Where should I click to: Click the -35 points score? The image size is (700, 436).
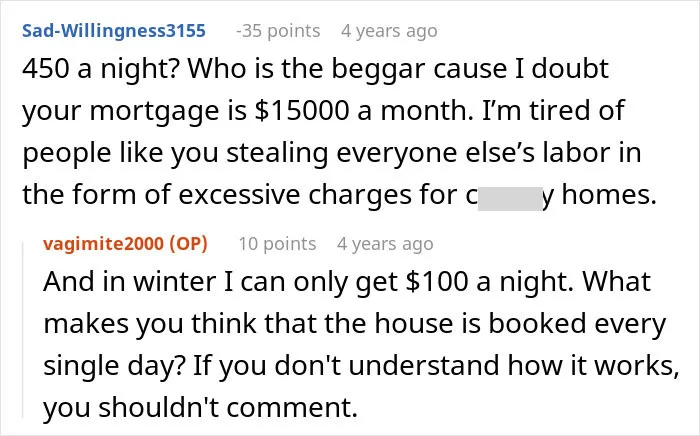pos(278,31)
